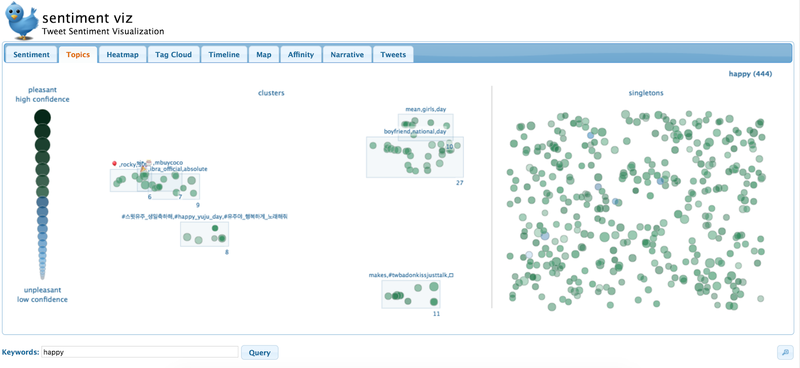Viewport: 800px width, 368px height.
Task: Click the smallest light blue circle ending the legend
Action: pos(42,276)
